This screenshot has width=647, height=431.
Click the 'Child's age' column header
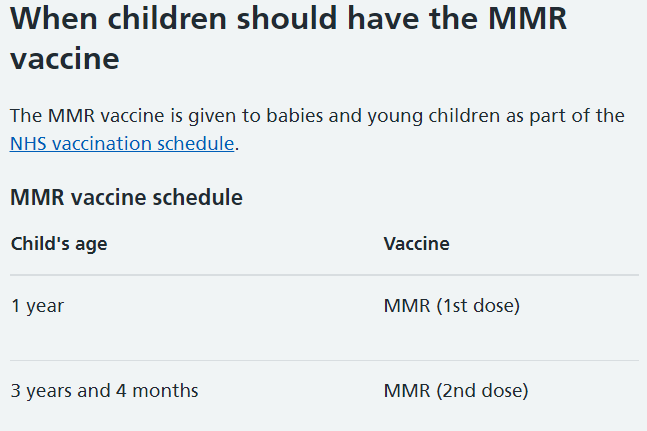pos(59,244)
